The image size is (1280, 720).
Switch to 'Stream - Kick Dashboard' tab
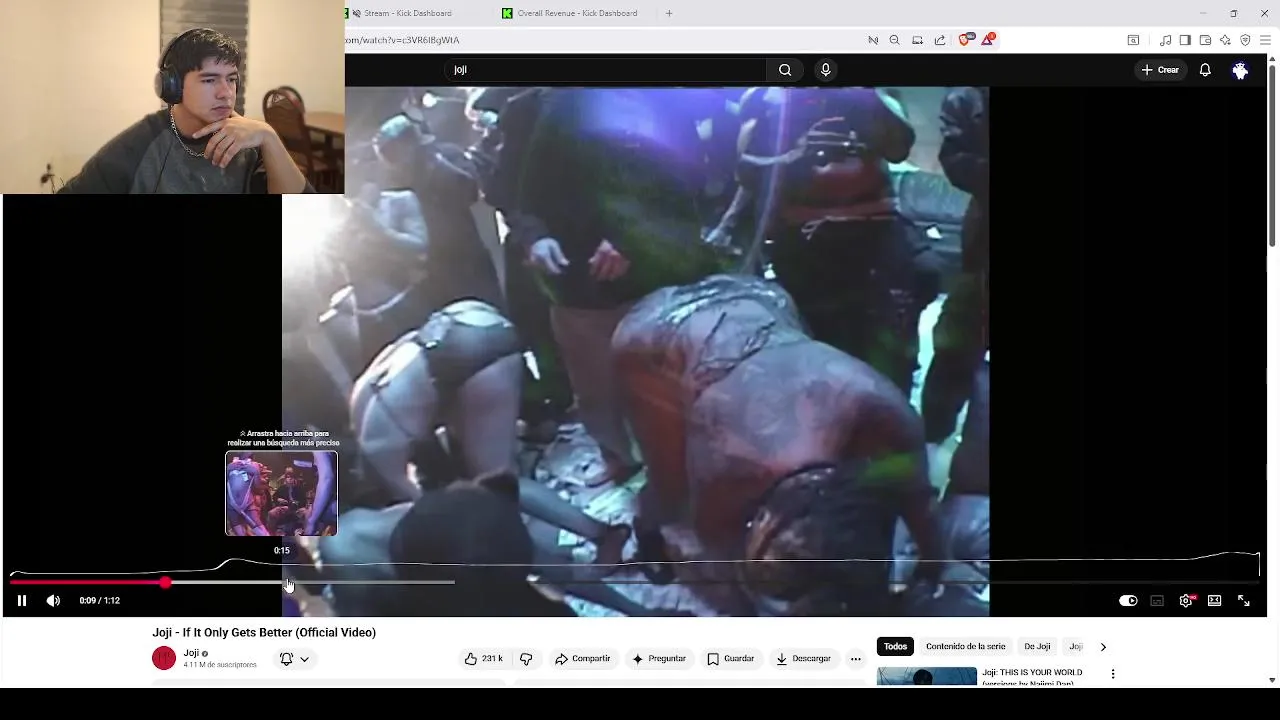pyautogui.click(x=408, y=13)
